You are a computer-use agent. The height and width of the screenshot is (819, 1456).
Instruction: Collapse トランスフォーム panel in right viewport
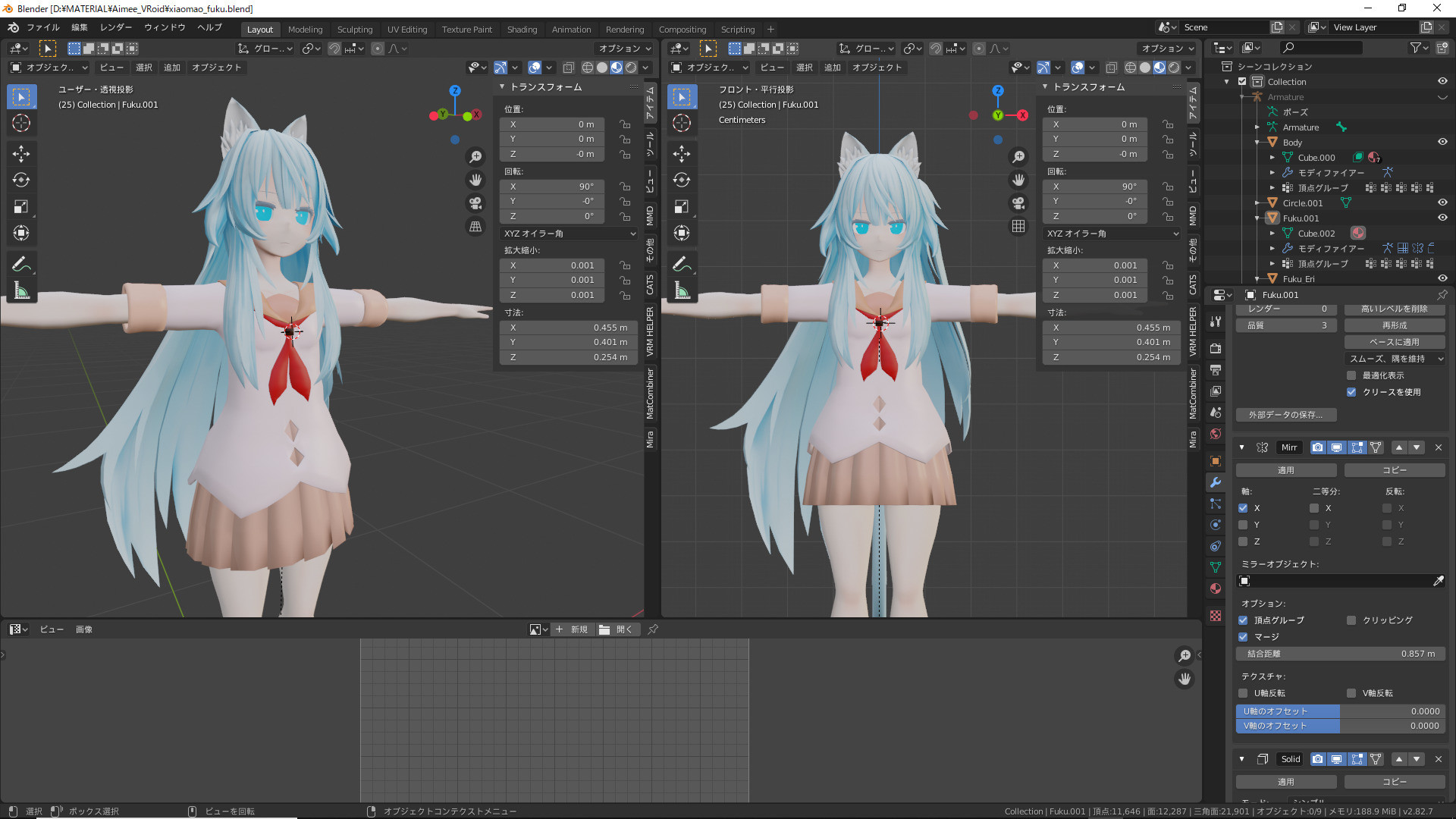point(1045,87)
